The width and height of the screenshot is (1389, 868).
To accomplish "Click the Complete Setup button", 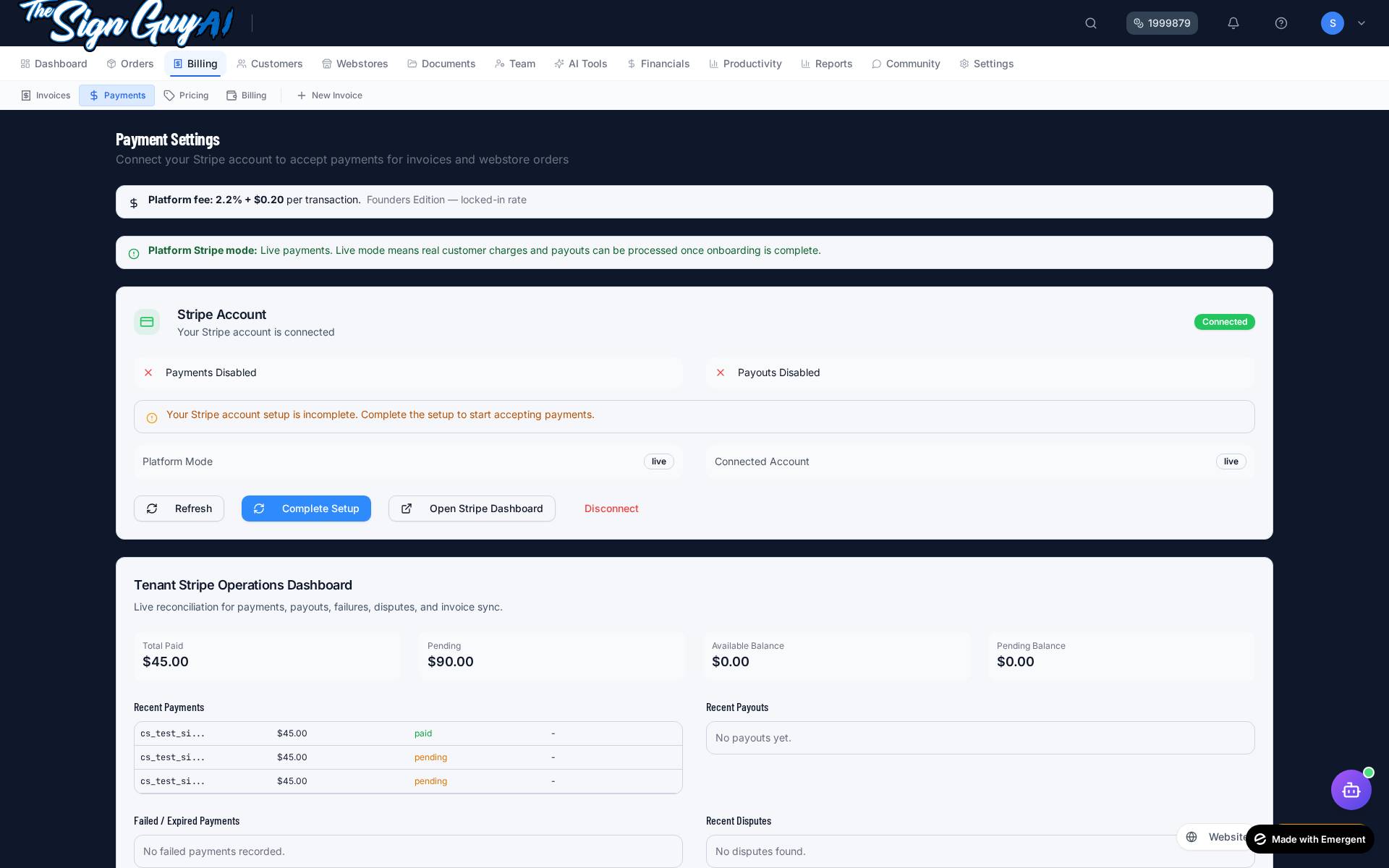I will coord(306,509).
